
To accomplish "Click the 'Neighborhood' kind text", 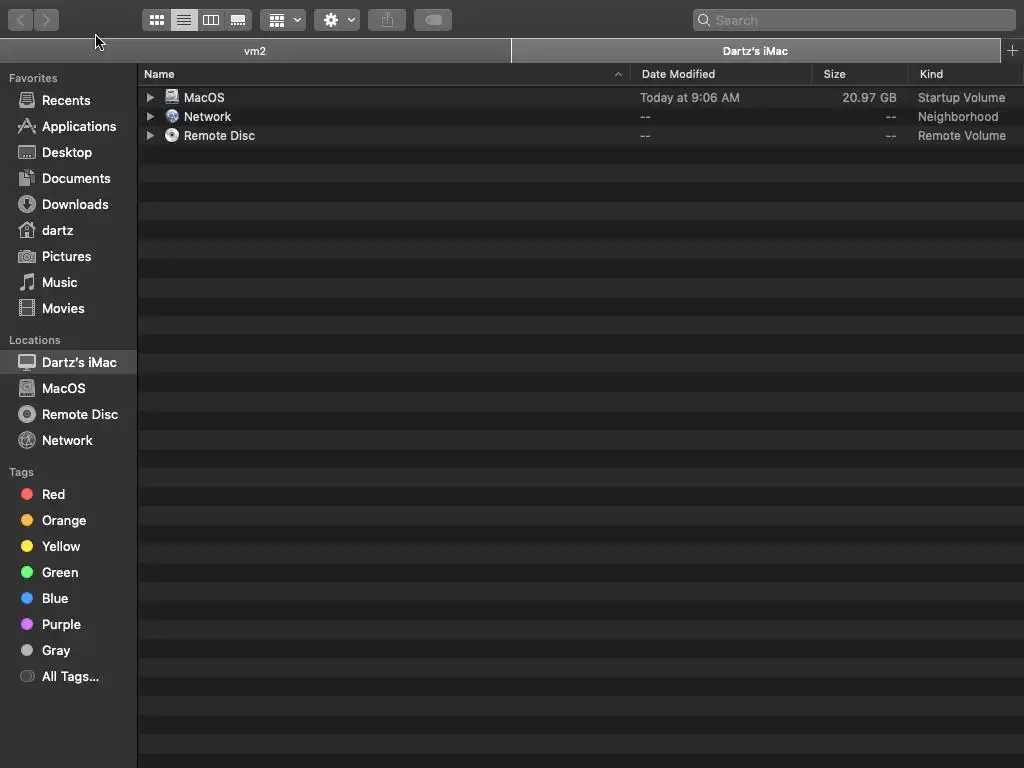I will (958, 116).
